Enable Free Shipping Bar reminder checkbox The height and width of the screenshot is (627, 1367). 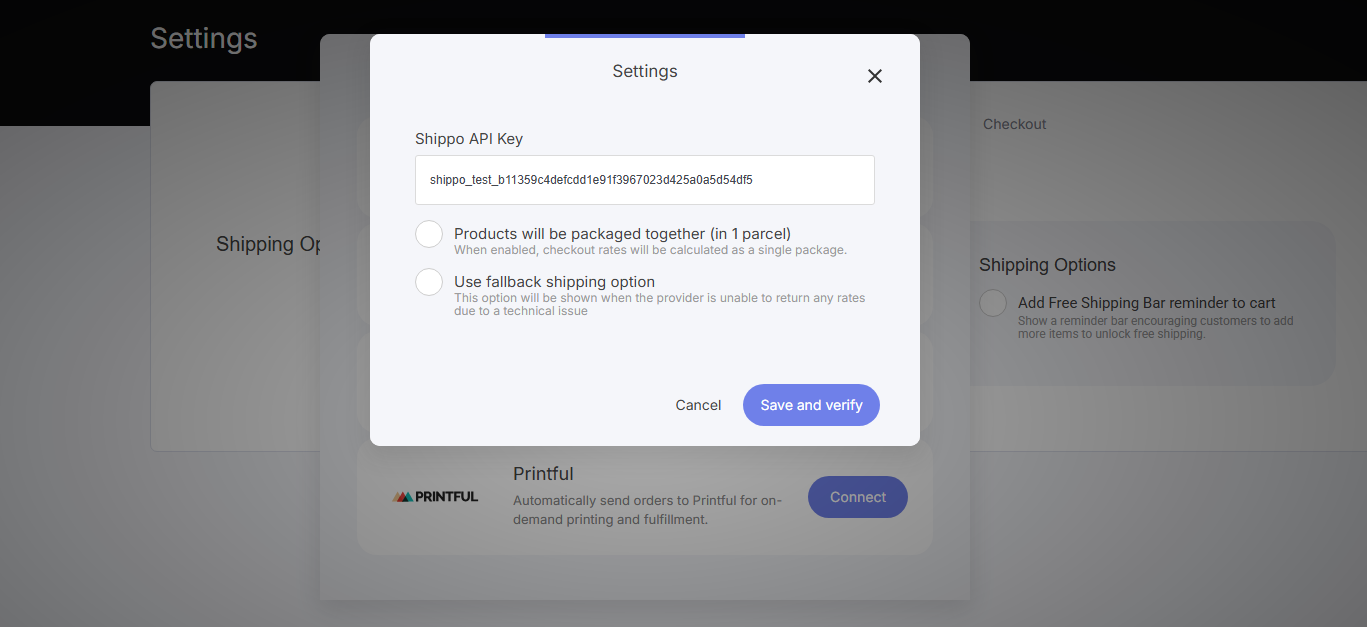(993, 303)
